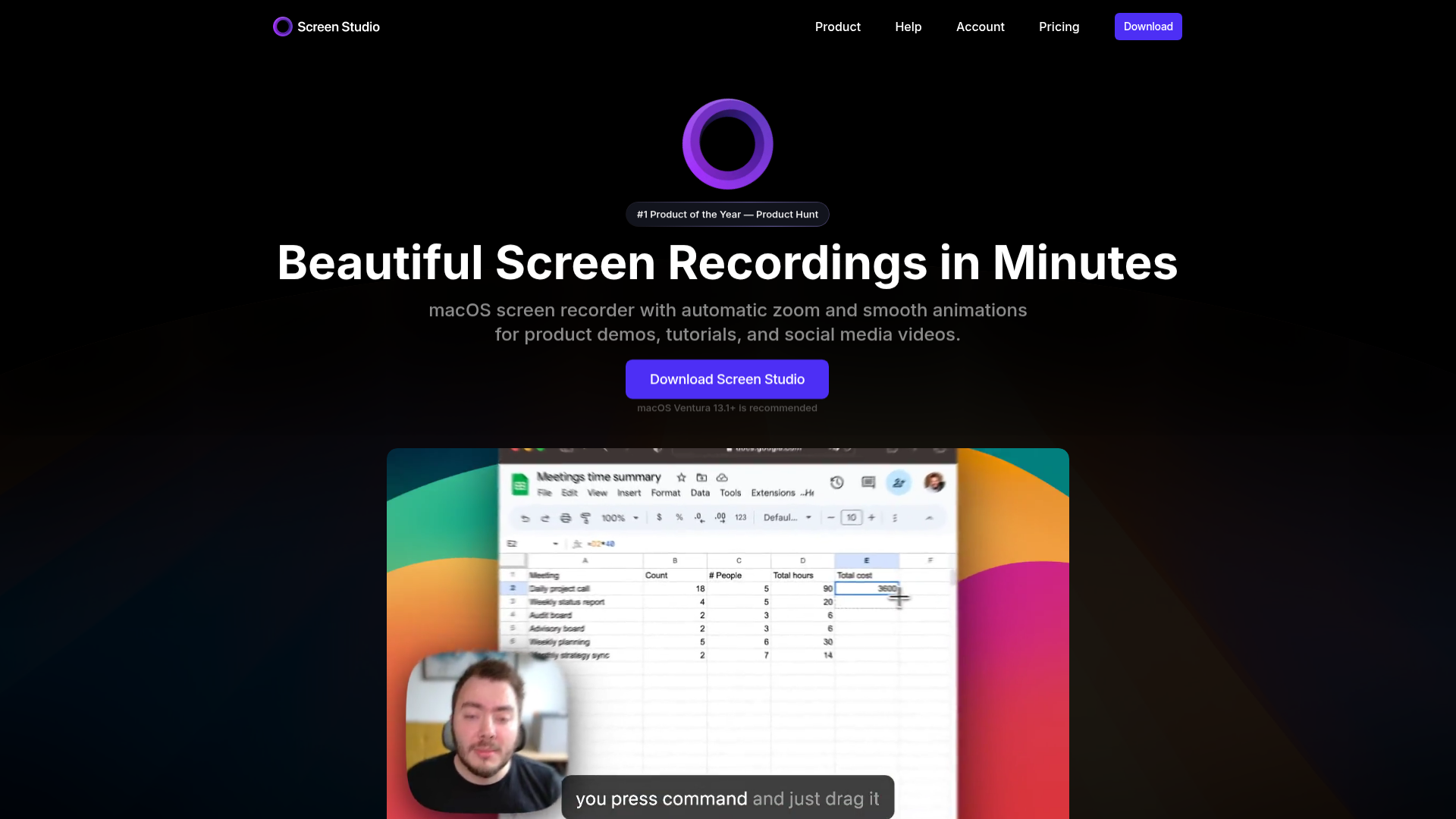Select column E header in the spreadsheet
1456x819 pixels.
point(867,560)
